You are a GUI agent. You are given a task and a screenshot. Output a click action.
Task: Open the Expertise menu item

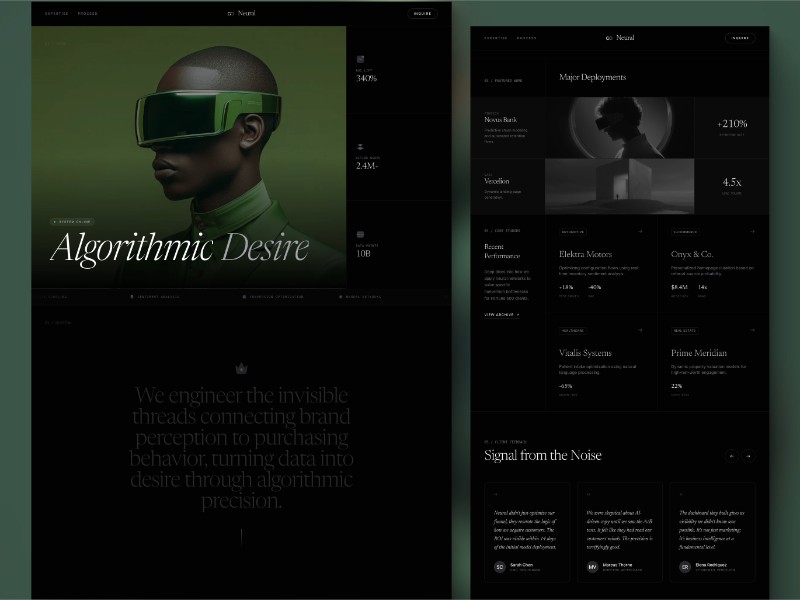pyautogui.click(x=54, y=14)
